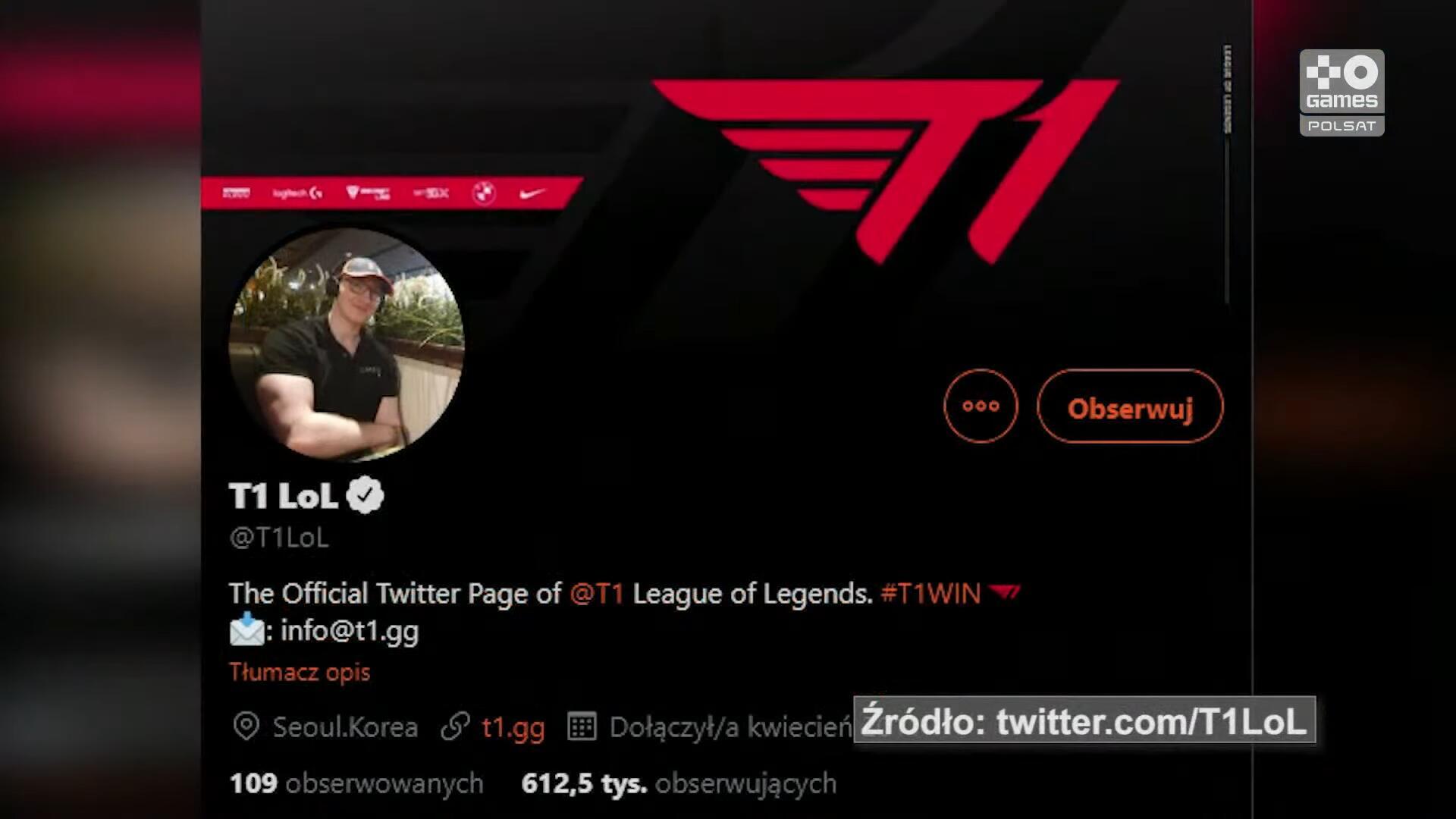Open the 109 obserwowanych following list
Image resolution: width=1456 pixels, height=819 pixels.
pos(356,783)
